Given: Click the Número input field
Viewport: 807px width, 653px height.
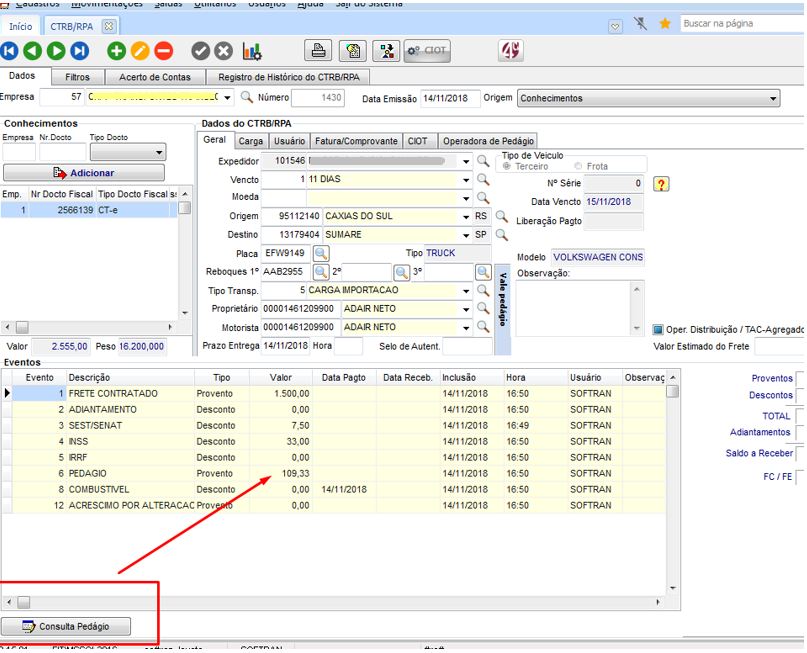Looking at the screenshot, I should (317, 98).
